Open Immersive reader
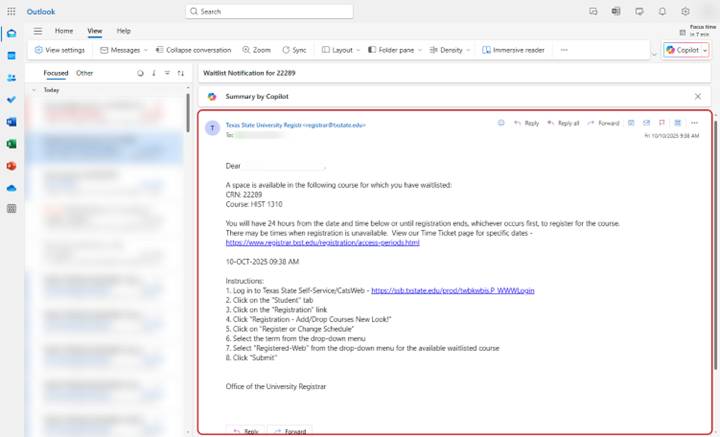 click(x=513, y=50)
